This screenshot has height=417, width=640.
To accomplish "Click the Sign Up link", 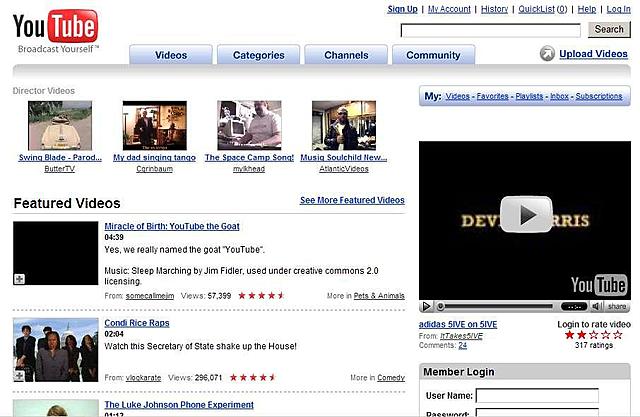I will pos(402,9).
